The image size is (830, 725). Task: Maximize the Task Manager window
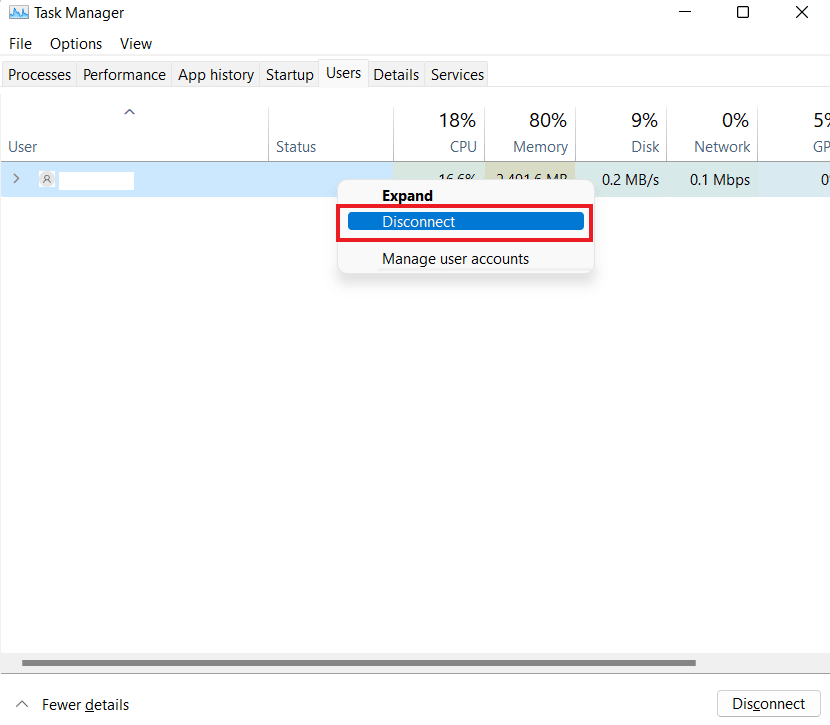pyautogui.click(x=743, y=12)
